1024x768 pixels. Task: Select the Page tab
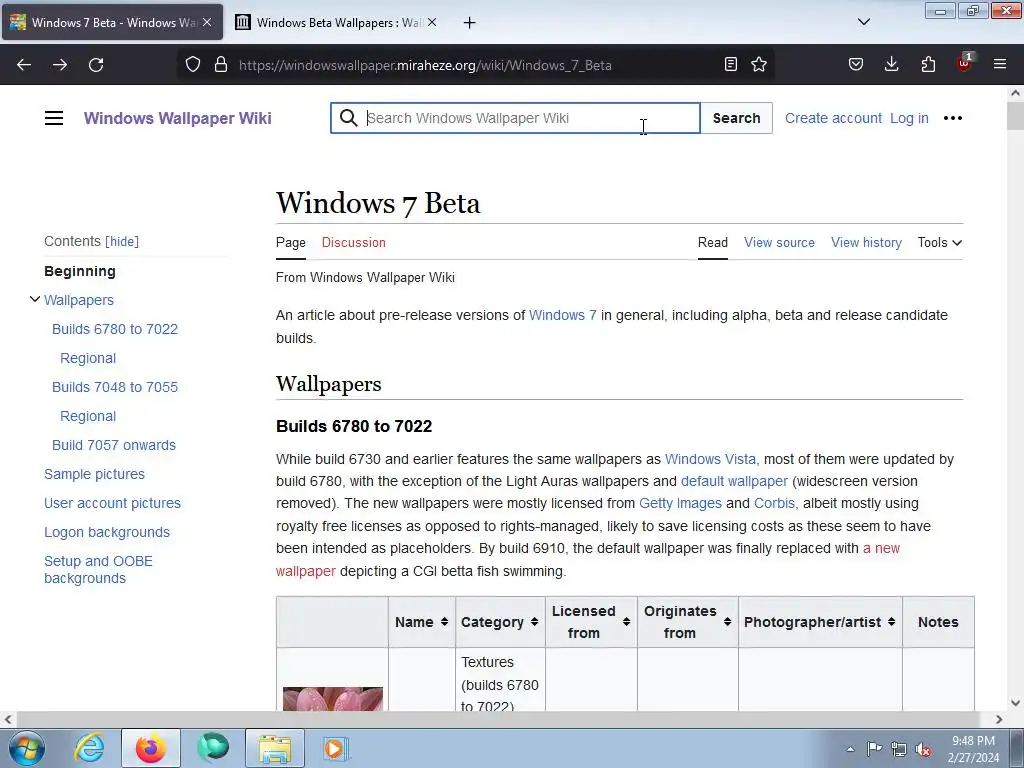(291, 242)
